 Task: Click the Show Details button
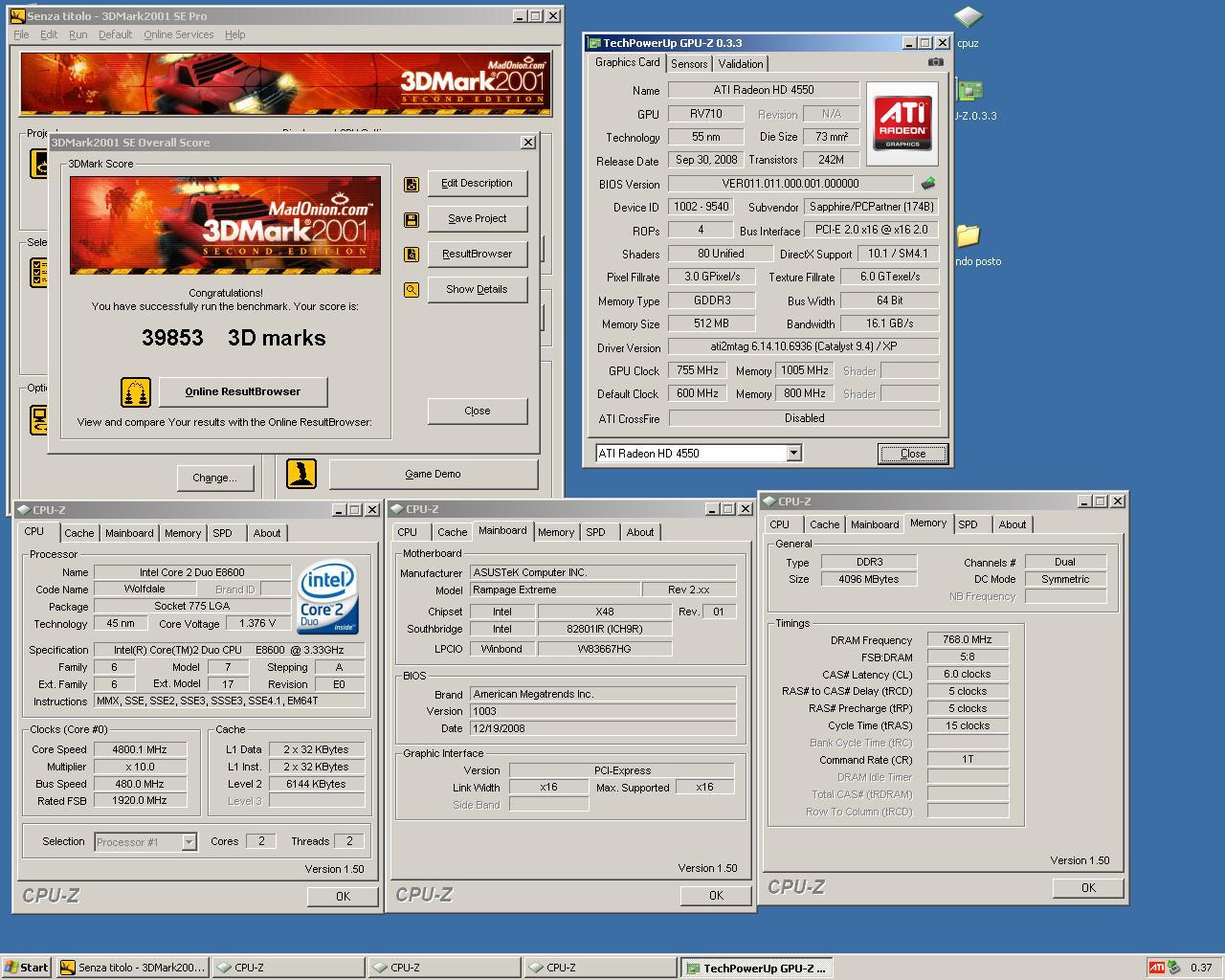click(477, 290)
